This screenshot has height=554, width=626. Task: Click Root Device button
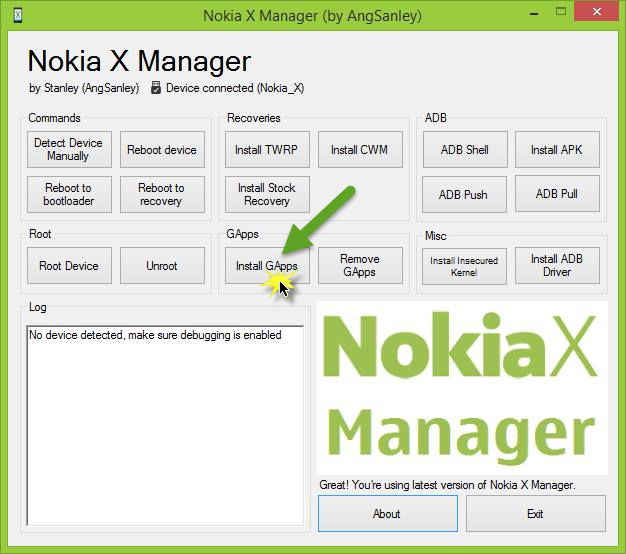[69, 266]
